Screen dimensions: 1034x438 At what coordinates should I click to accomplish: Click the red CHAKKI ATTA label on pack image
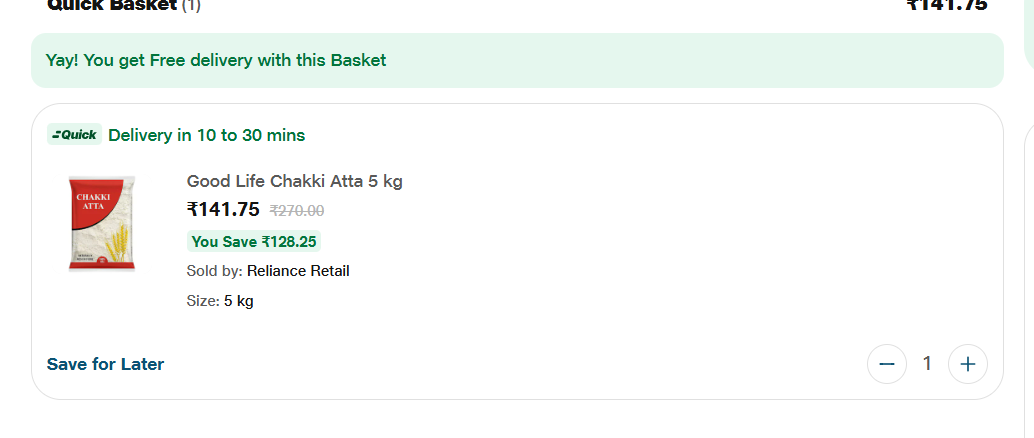click(93, 201)
